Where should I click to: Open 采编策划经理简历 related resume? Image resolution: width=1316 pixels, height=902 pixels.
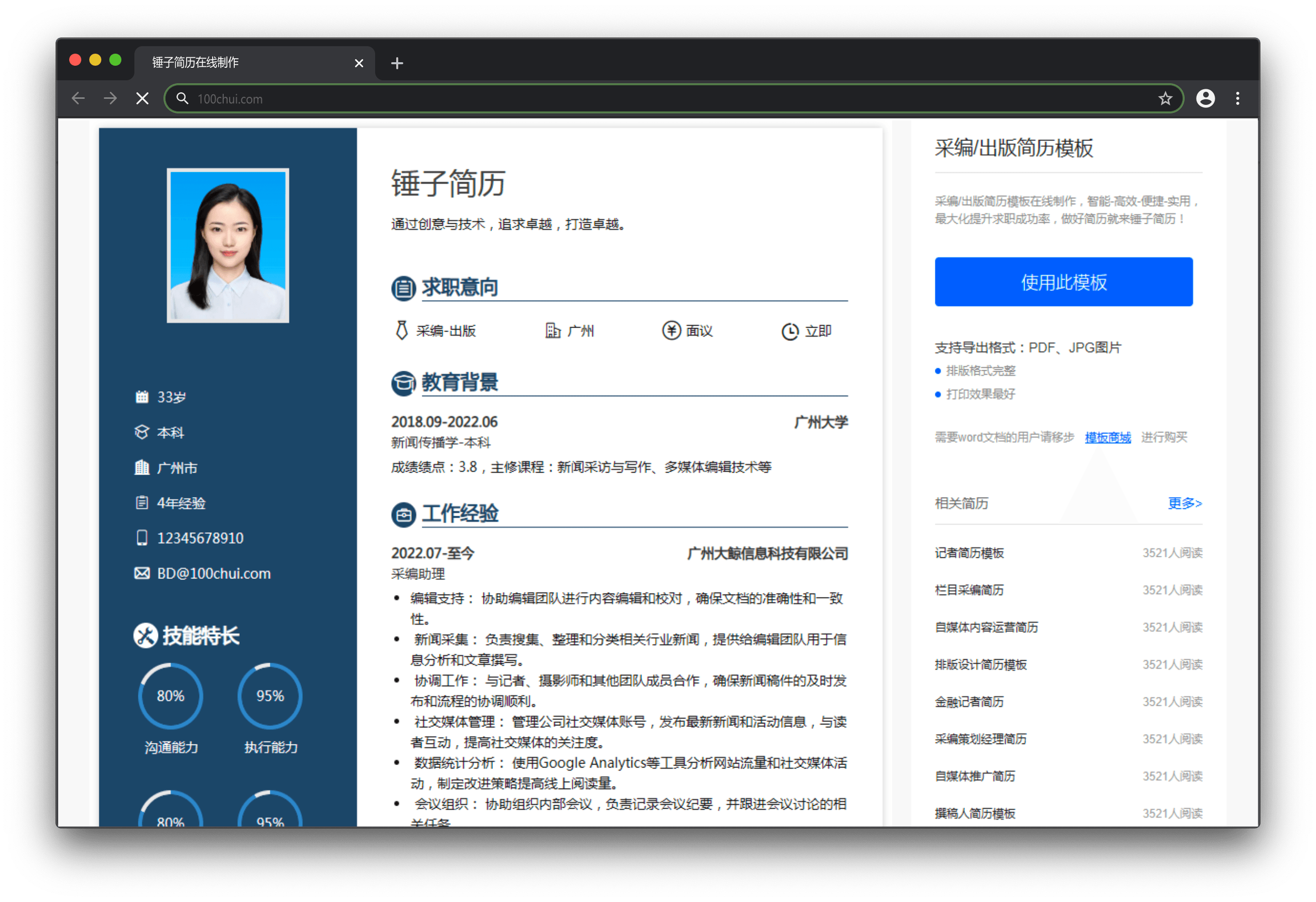[x=980, y=739]
